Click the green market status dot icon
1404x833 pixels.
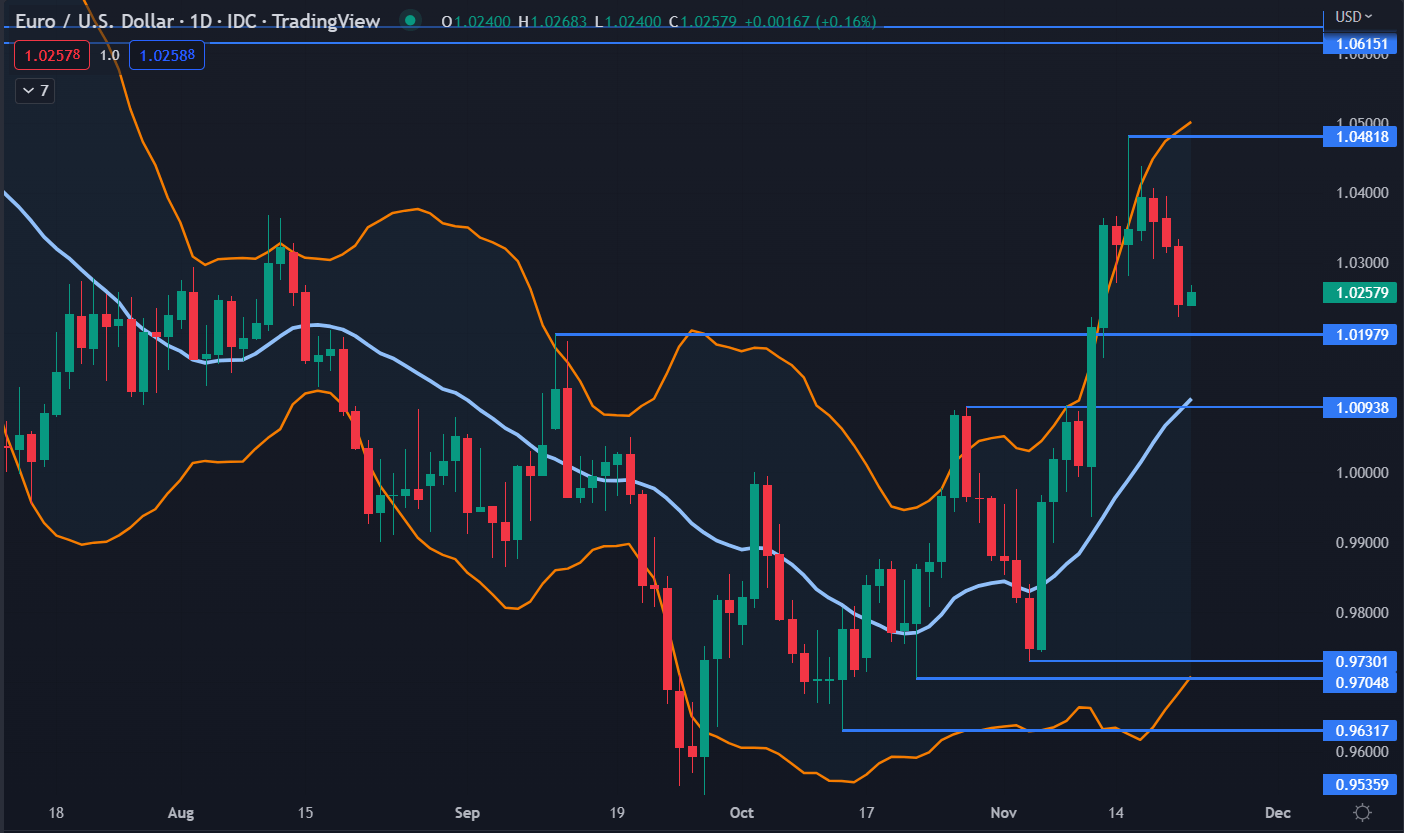point(409,20)
